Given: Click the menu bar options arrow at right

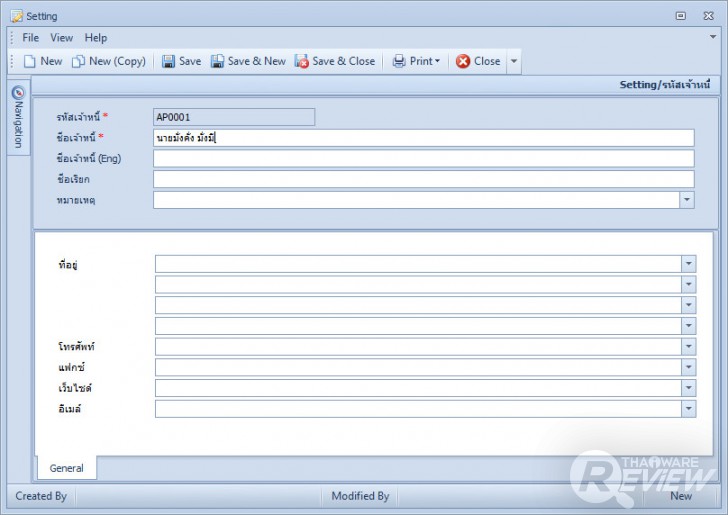Looking at the screenshot, I should [713, 37].
